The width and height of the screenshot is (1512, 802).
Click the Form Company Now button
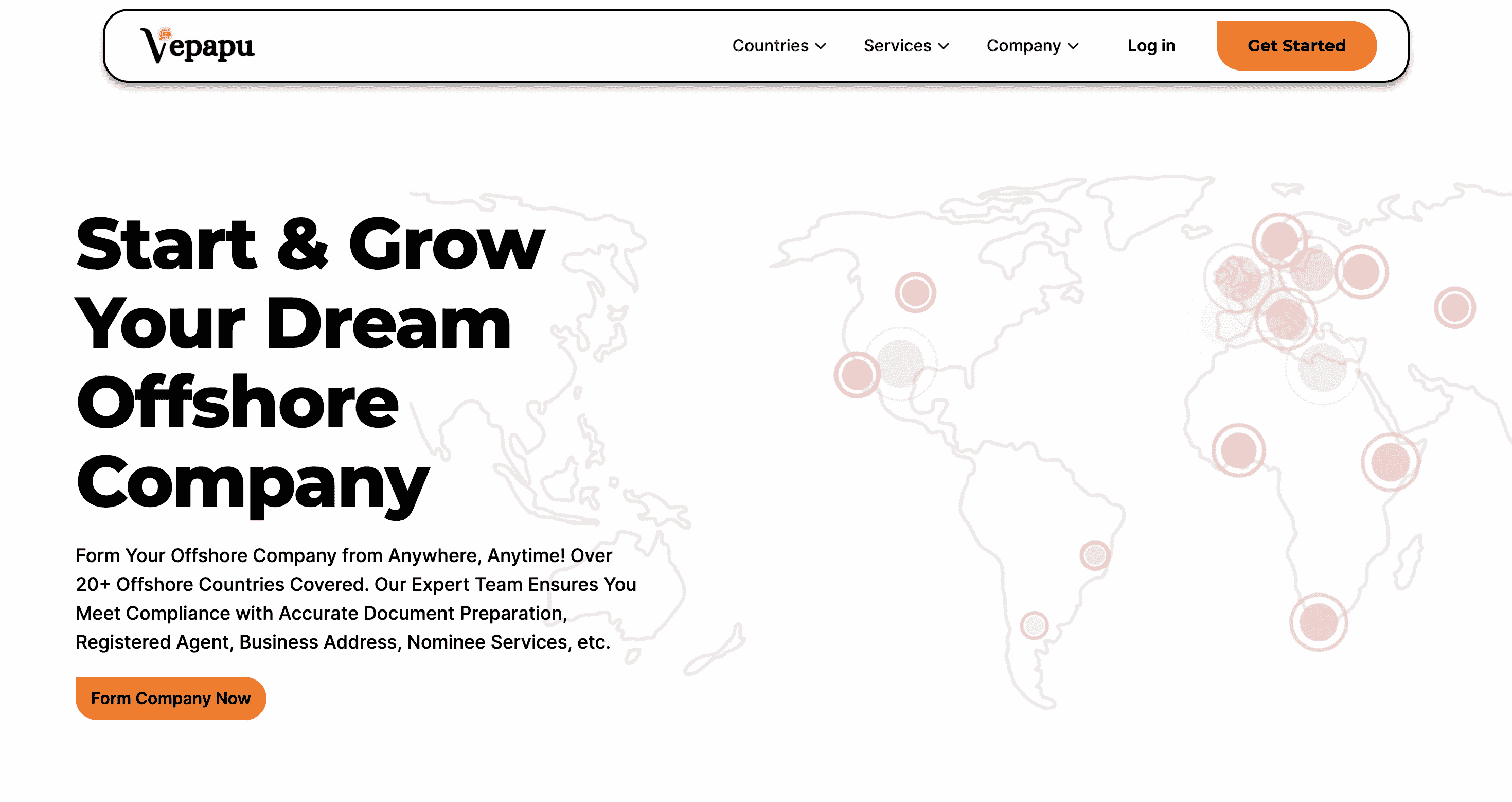coord(171,698)
